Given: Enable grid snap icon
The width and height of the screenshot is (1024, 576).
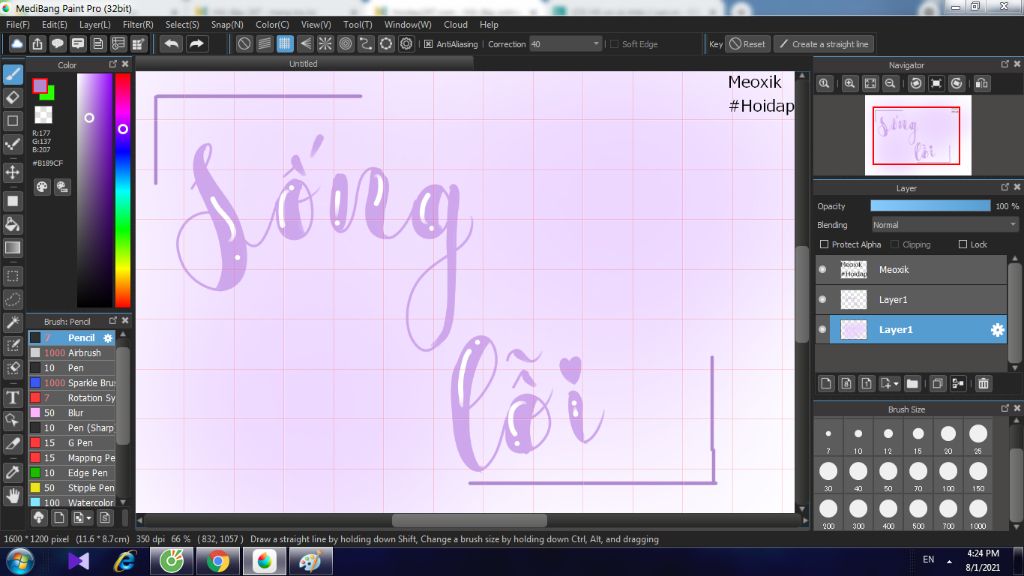Looking at the screenshot, I should tap(285, 44).
